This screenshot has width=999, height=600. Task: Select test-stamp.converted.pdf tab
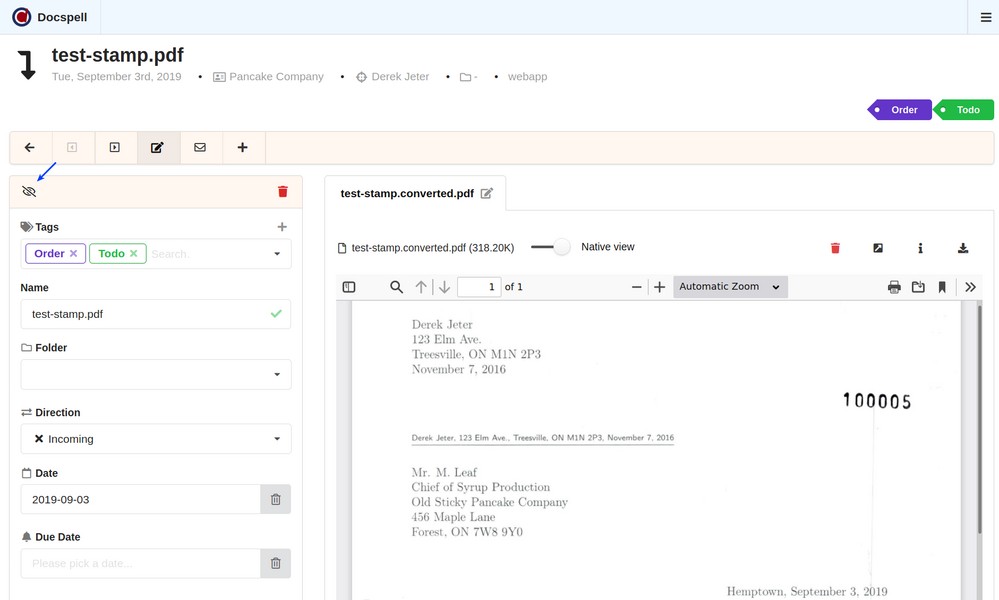[x=407, y=193]
